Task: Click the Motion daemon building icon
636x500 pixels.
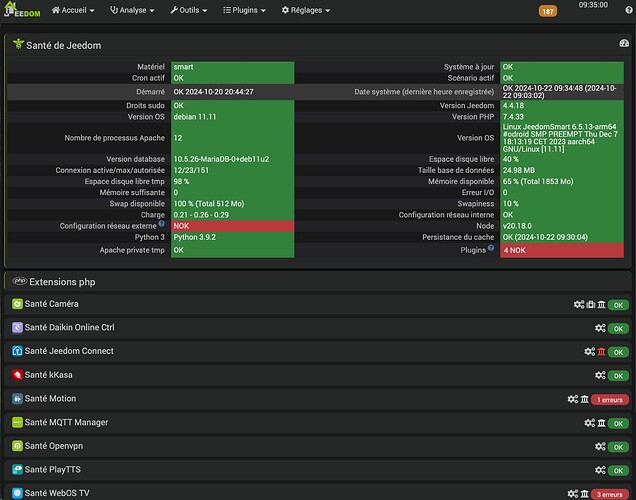Action: coord(584,399)
